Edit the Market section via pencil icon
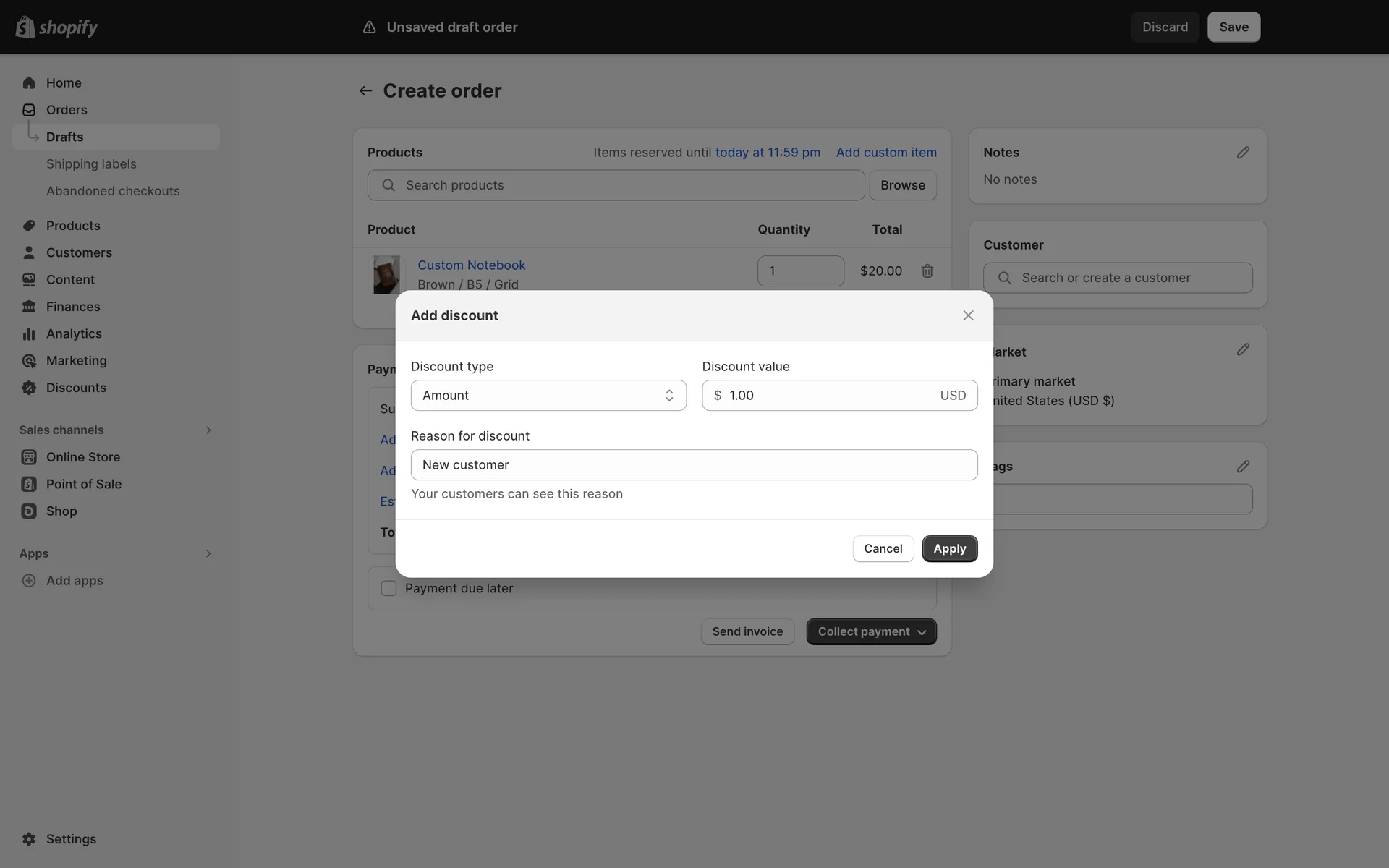Screen dimensions: 1389x868 point(1242,349)
